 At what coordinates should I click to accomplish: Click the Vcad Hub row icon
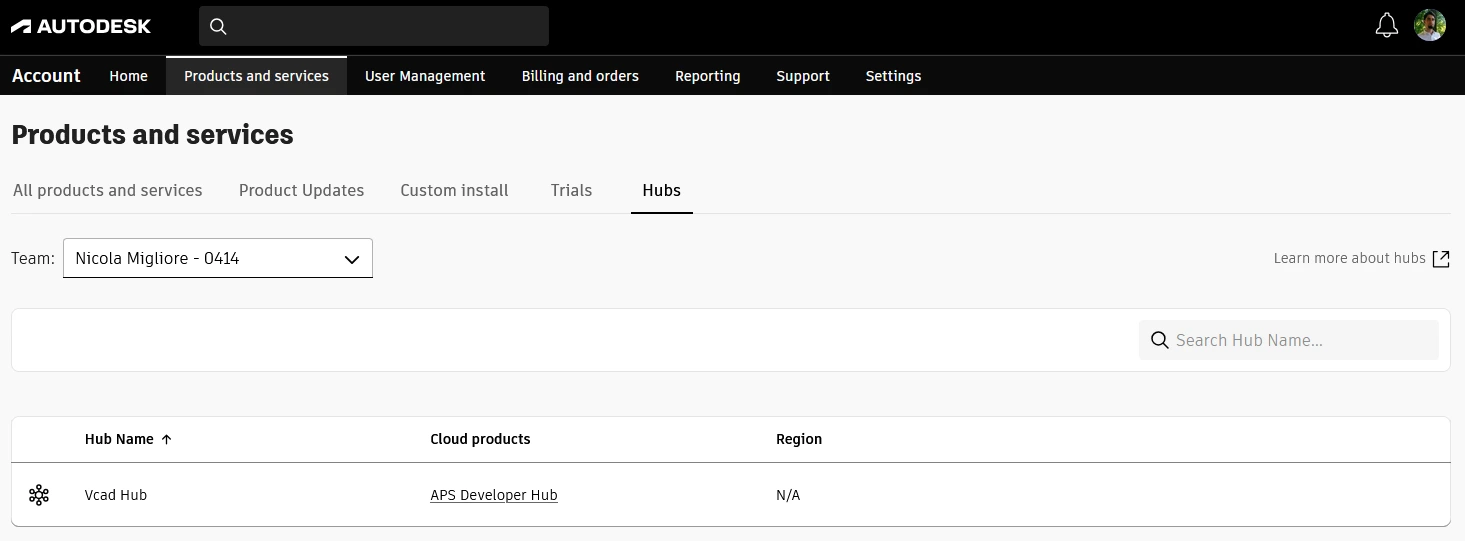[39, 495]
